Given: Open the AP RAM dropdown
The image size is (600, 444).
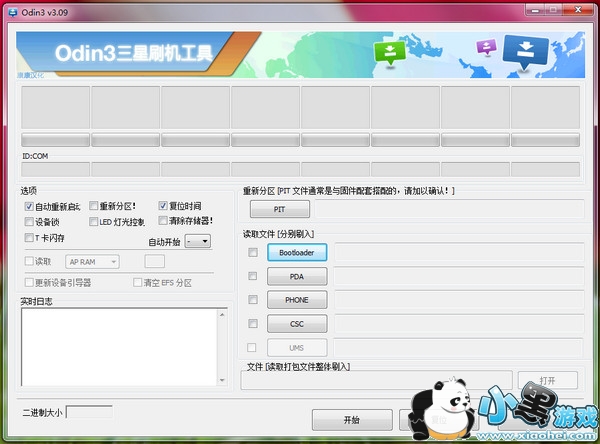Looking at the screenshot, I should coord(92,262).
